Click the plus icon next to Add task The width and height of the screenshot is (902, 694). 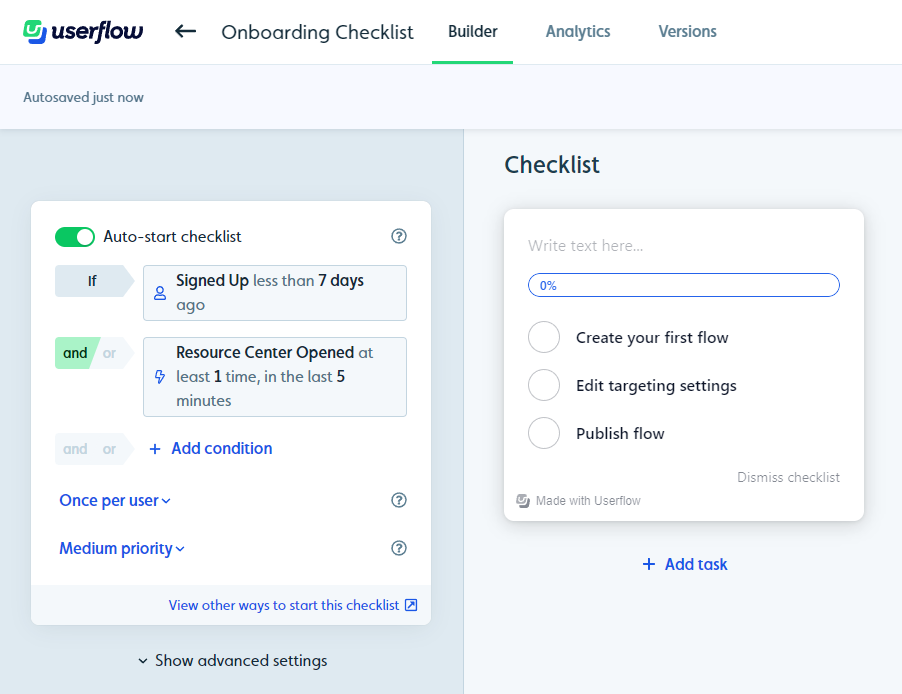click(649, 564)
